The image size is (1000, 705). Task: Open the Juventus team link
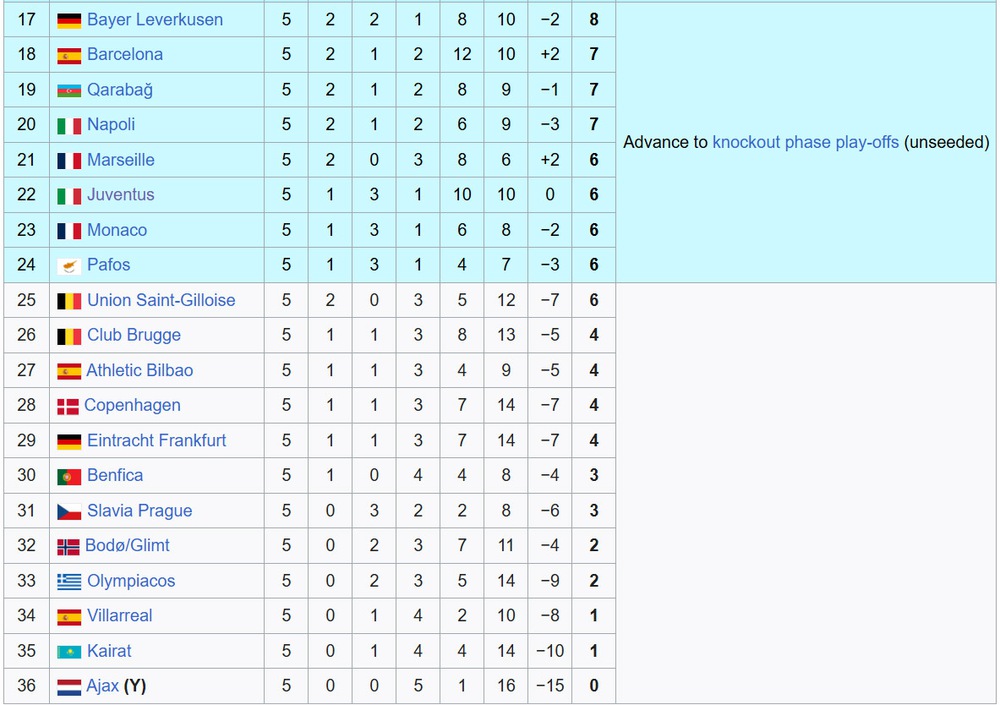(121, 195)
